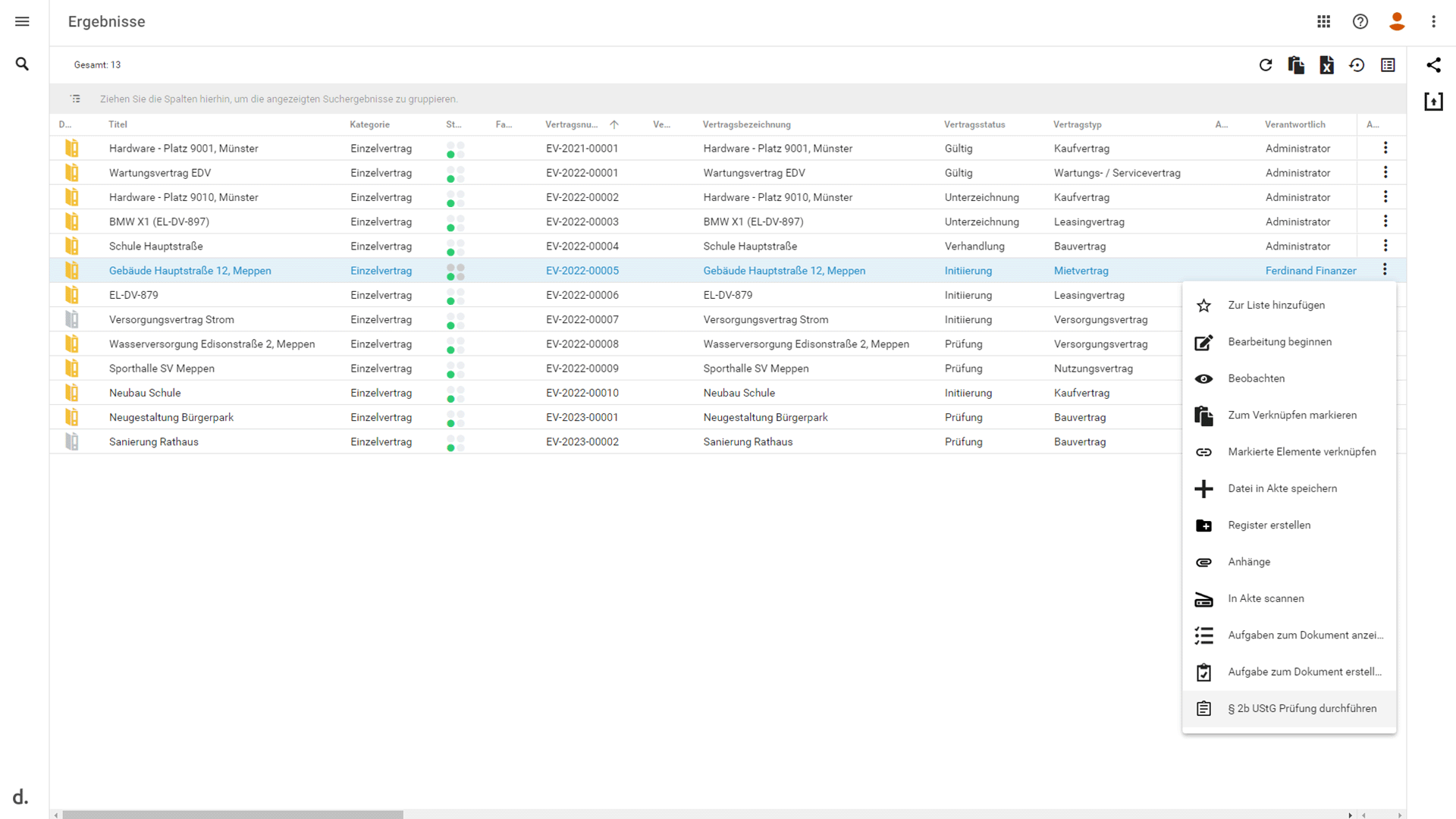Image resolution: width=1456 pixels, height=819 pixels.
Task: Open the history restore icon in toolbar
Action: (x=1357, y=65)
